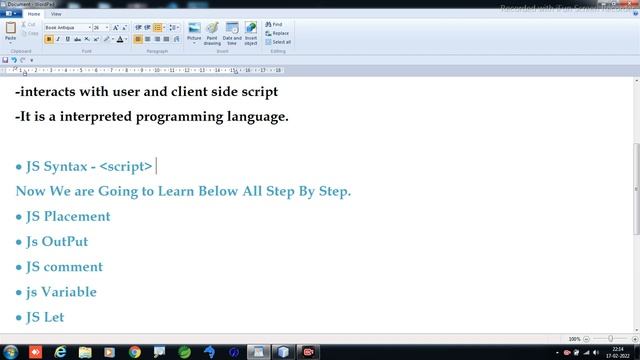Insert a Picture
640x360 pixels.
coord(194,28)
